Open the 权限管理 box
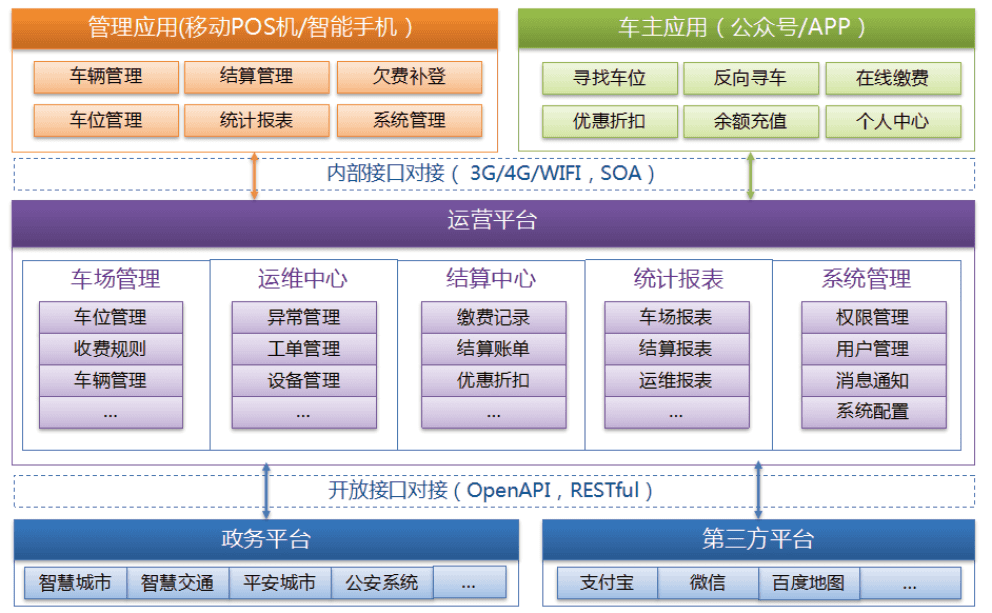 point(874,318)
